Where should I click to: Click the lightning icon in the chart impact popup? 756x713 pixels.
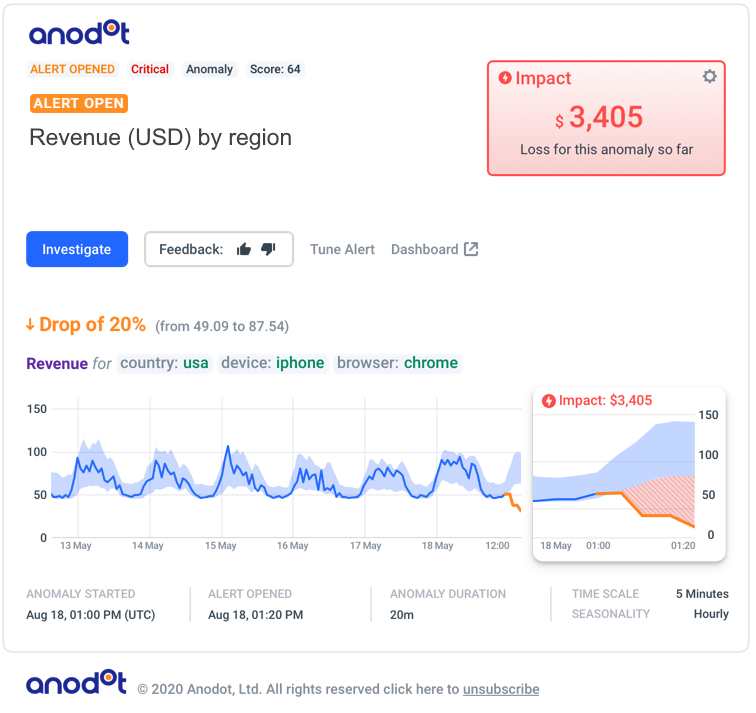(549, 401)
